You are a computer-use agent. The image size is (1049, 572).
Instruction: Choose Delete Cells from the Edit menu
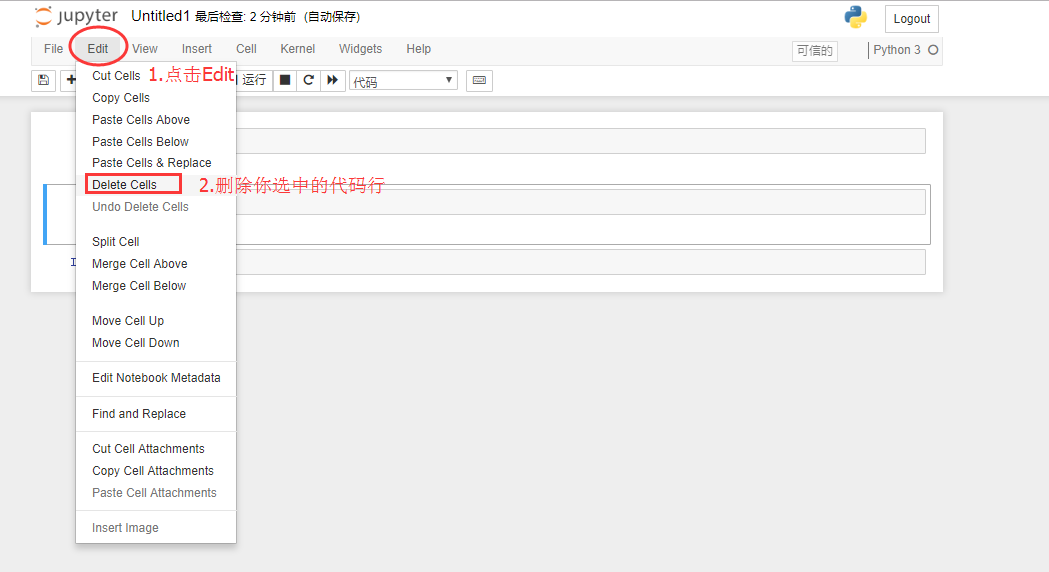click(x=125, y=184)
